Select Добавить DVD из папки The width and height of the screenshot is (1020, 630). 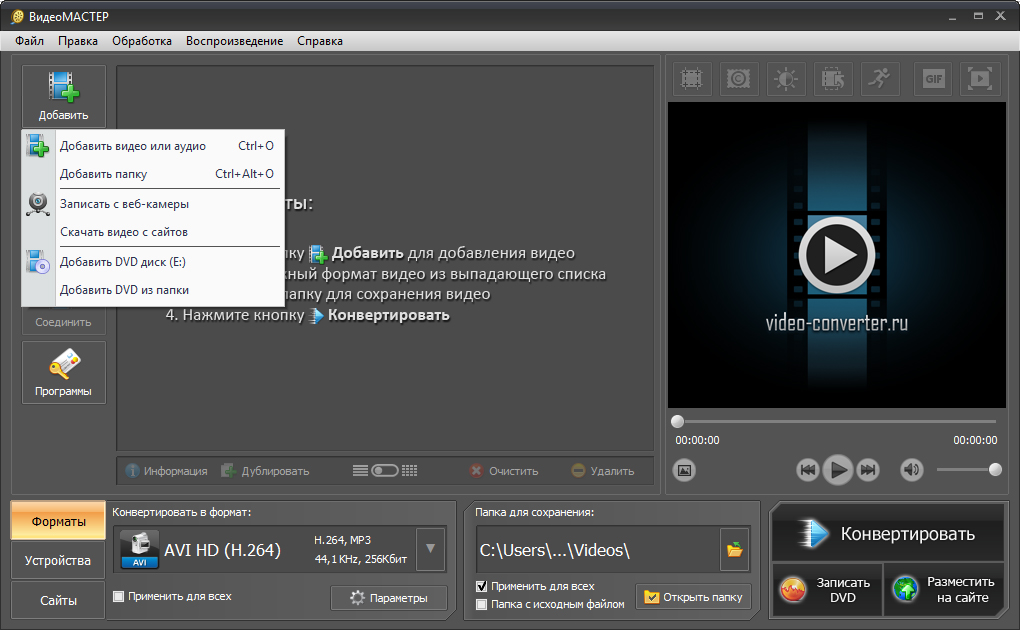(x=153, y=290)
